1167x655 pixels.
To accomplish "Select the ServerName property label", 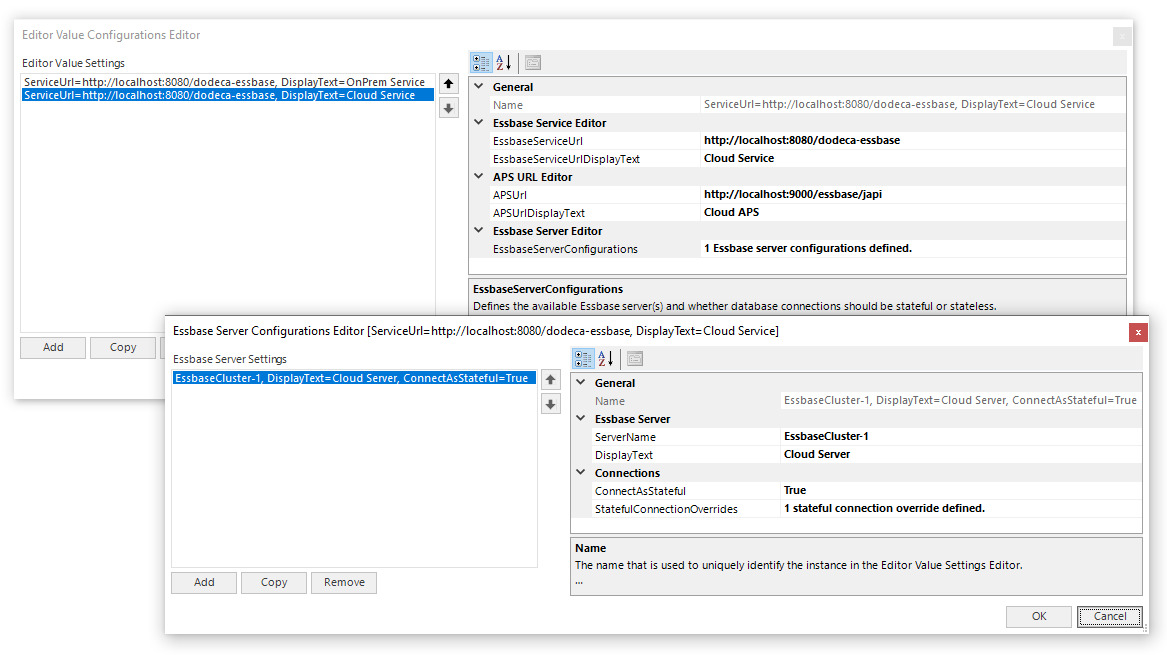I will pyautogui.click(x=625, y=437).
